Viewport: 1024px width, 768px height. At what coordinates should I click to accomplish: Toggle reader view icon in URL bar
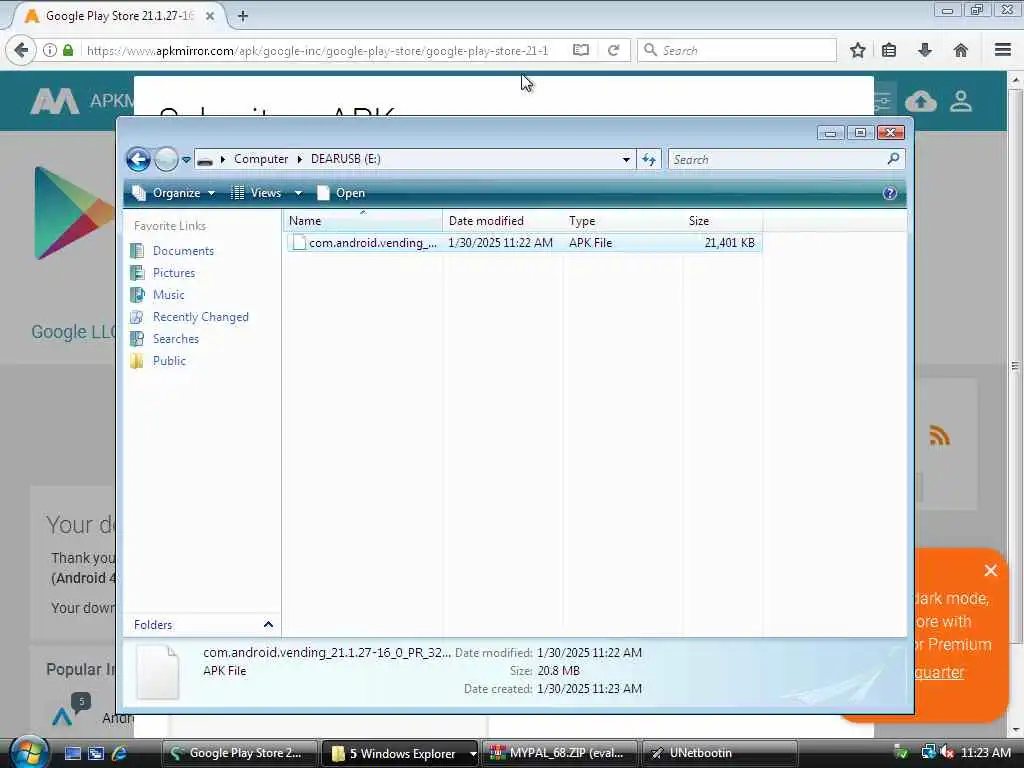click(581, 50)
